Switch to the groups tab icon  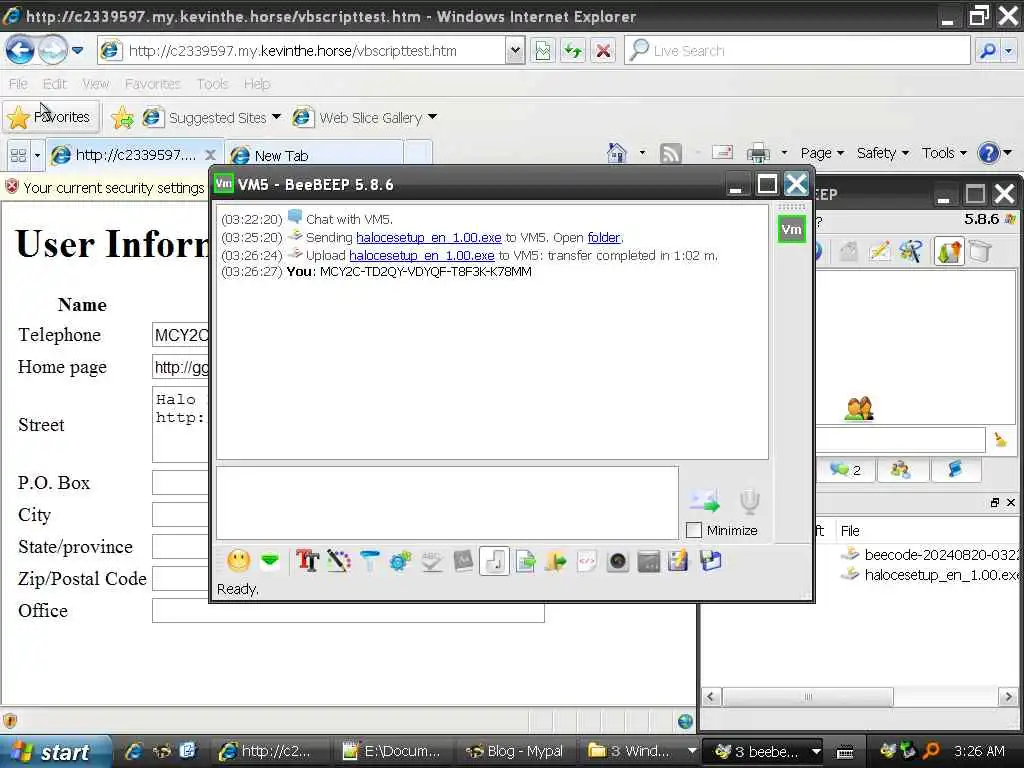point(901,470)
